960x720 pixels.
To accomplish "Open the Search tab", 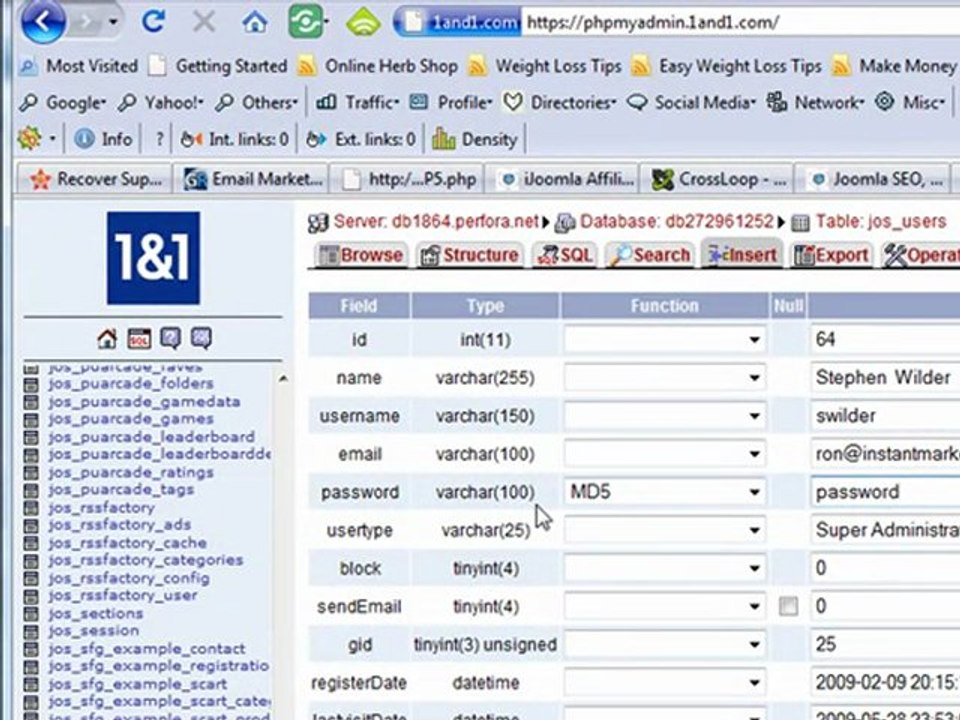I will coord(650,255).
